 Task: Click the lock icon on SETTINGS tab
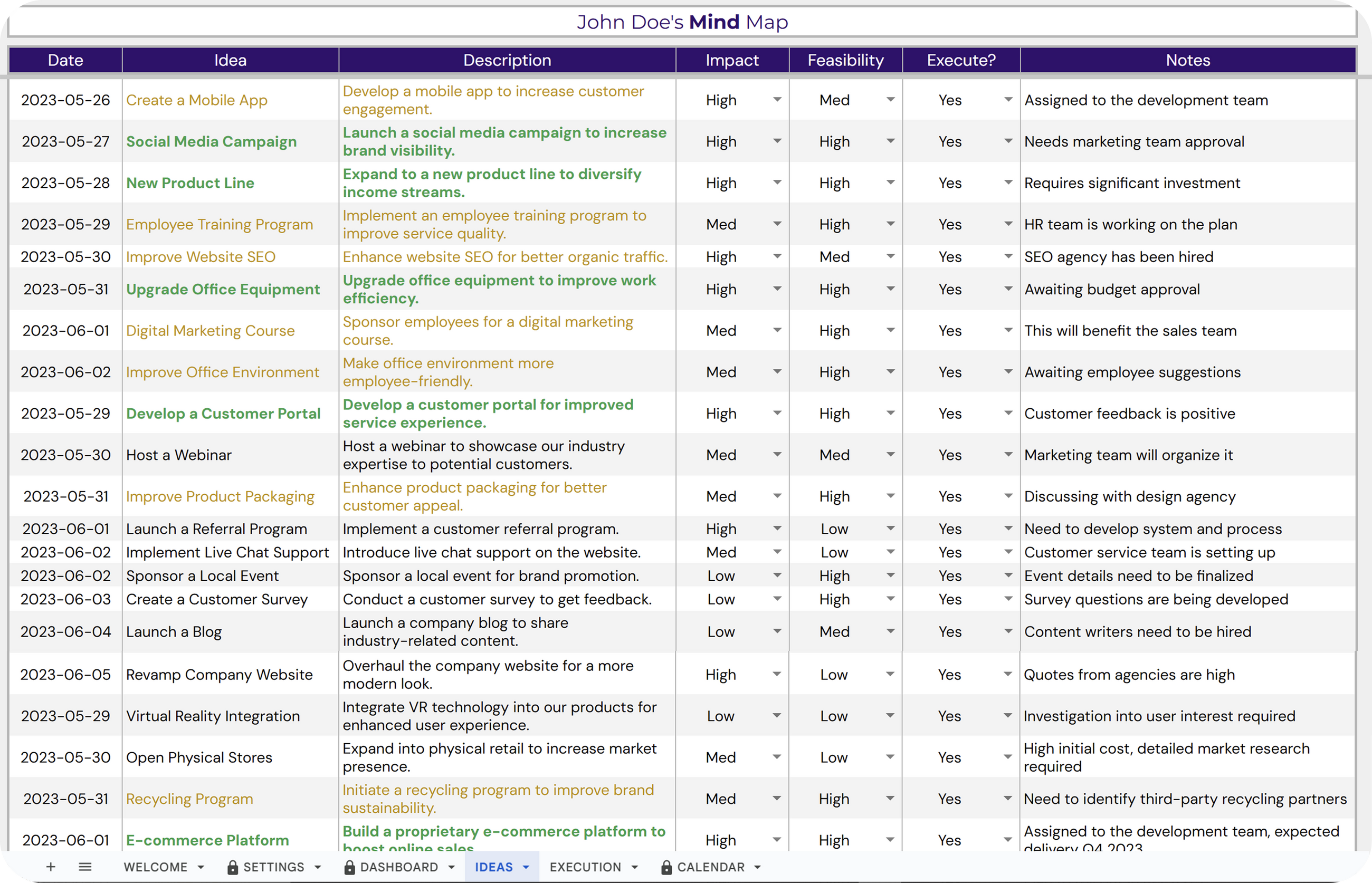point(232,867)
